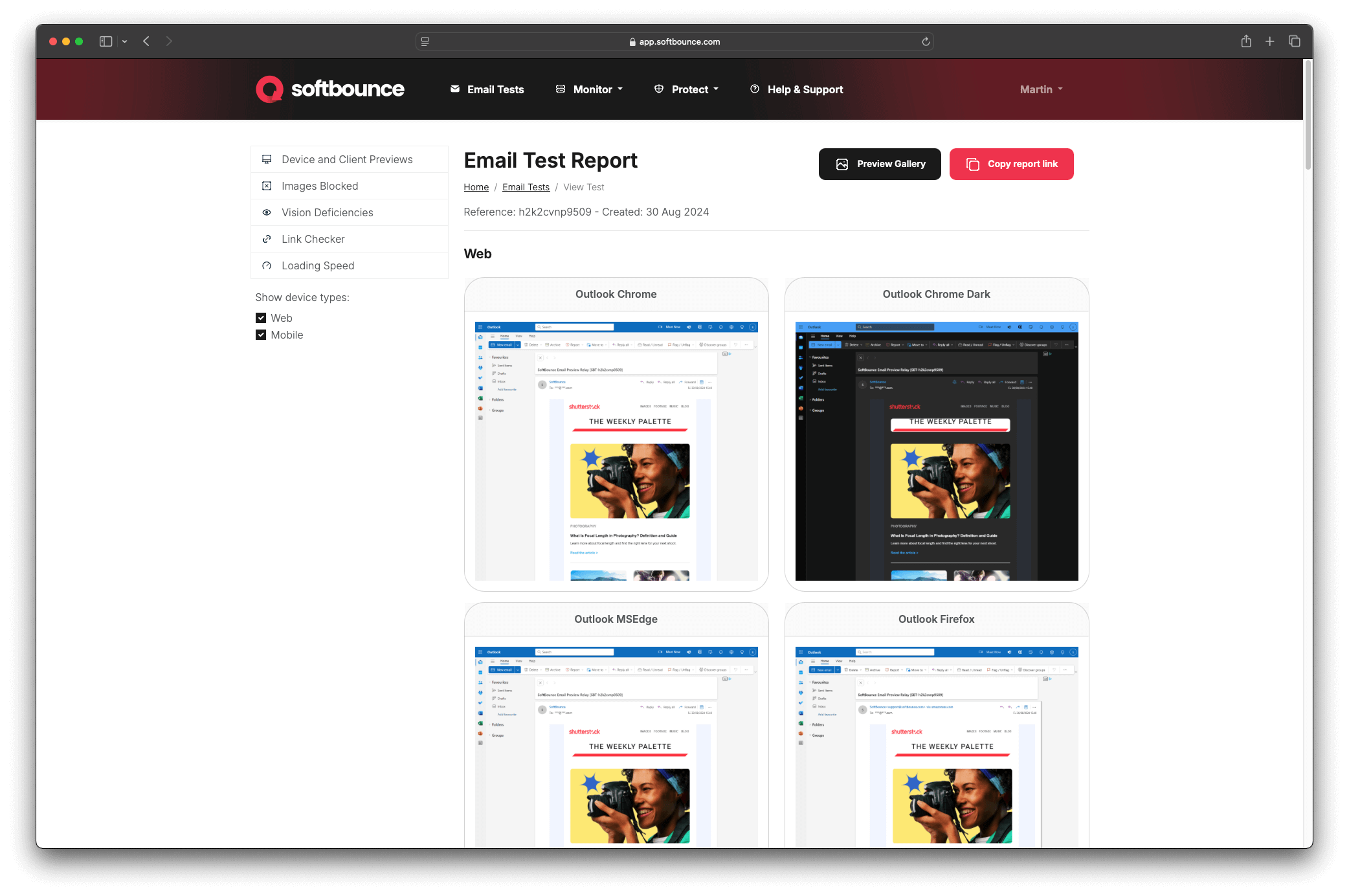
Task: Click the Outlook Chrome card title
Action: (616, 295)
